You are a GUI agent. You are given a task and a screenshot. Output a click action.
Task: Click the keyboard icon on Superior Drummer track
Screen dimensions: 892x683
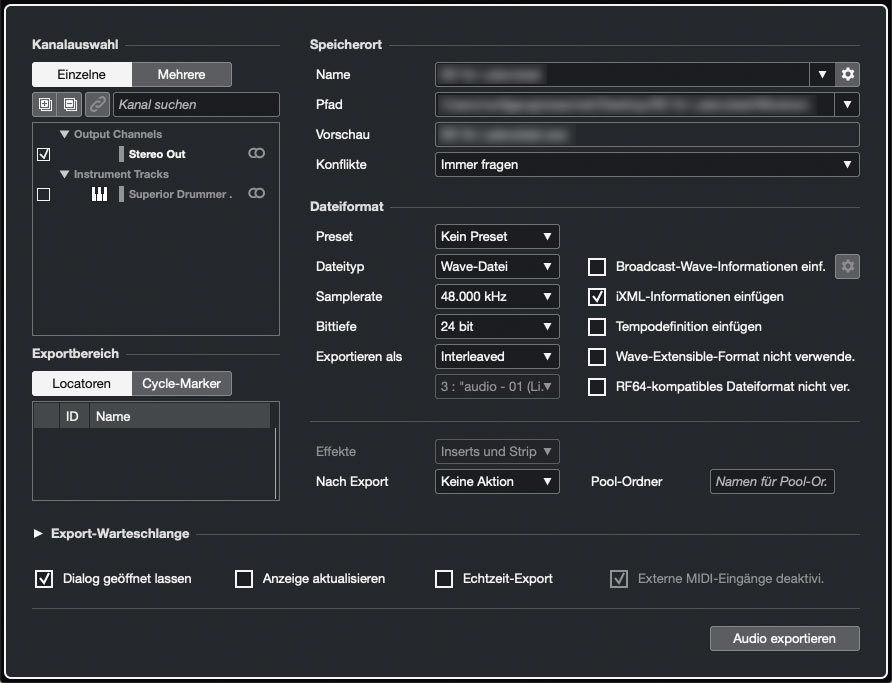pyautogui.click(x=99, y=194)
